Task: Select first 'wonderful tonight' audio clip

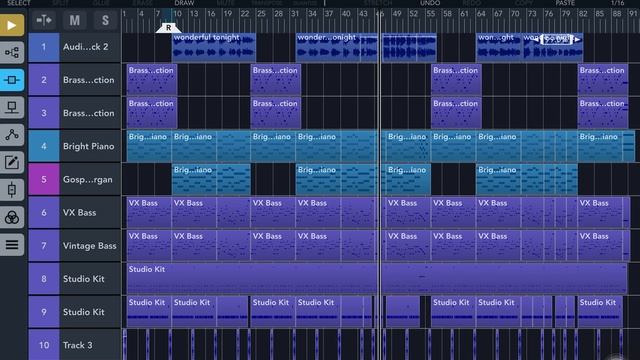Action: click(214, 47)
